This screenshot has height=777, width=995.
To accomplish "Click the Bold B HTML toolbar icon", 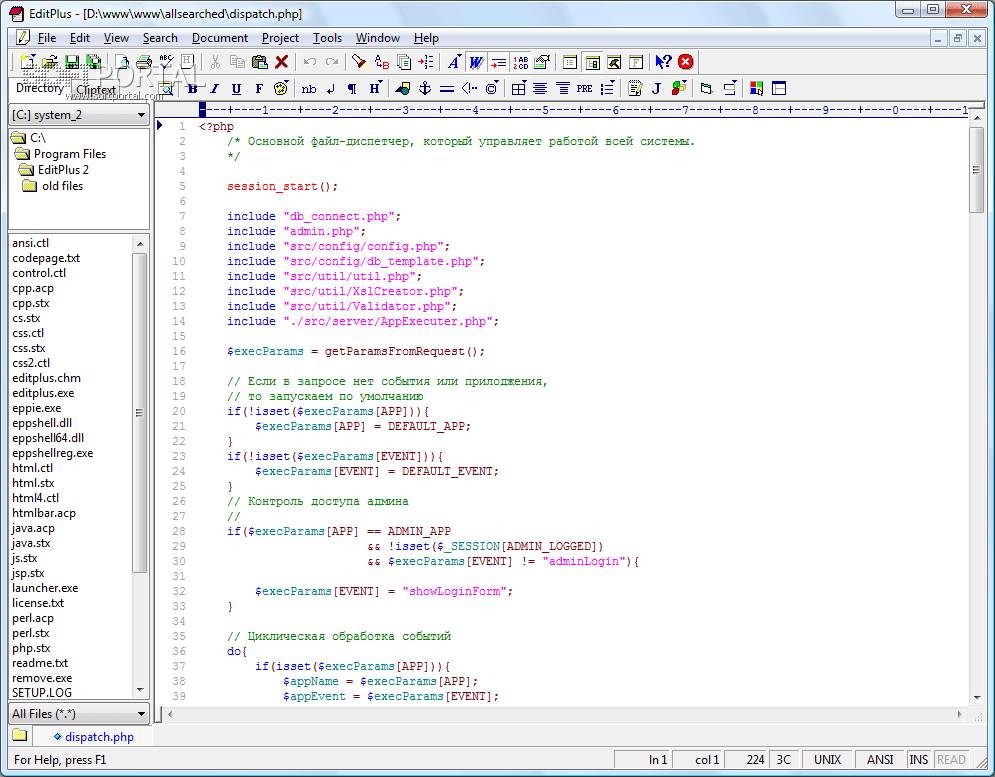I will 192,88.
